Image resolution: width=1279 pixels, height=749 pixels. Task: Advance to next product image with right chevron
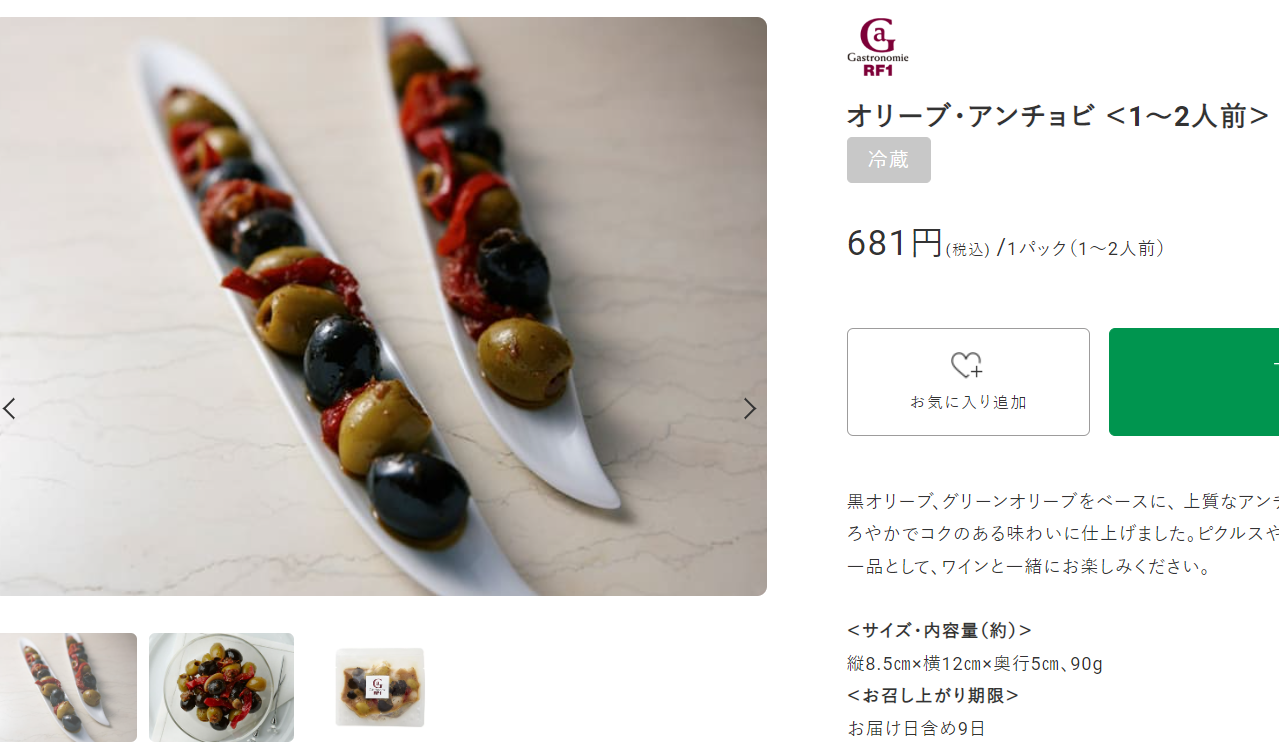[749, 408]
